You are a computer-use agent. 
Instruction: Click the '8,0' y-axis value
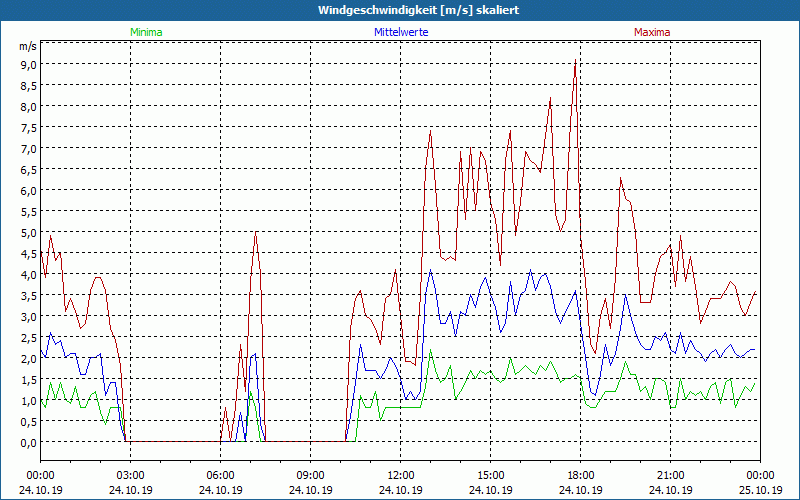tap(28, 107)
